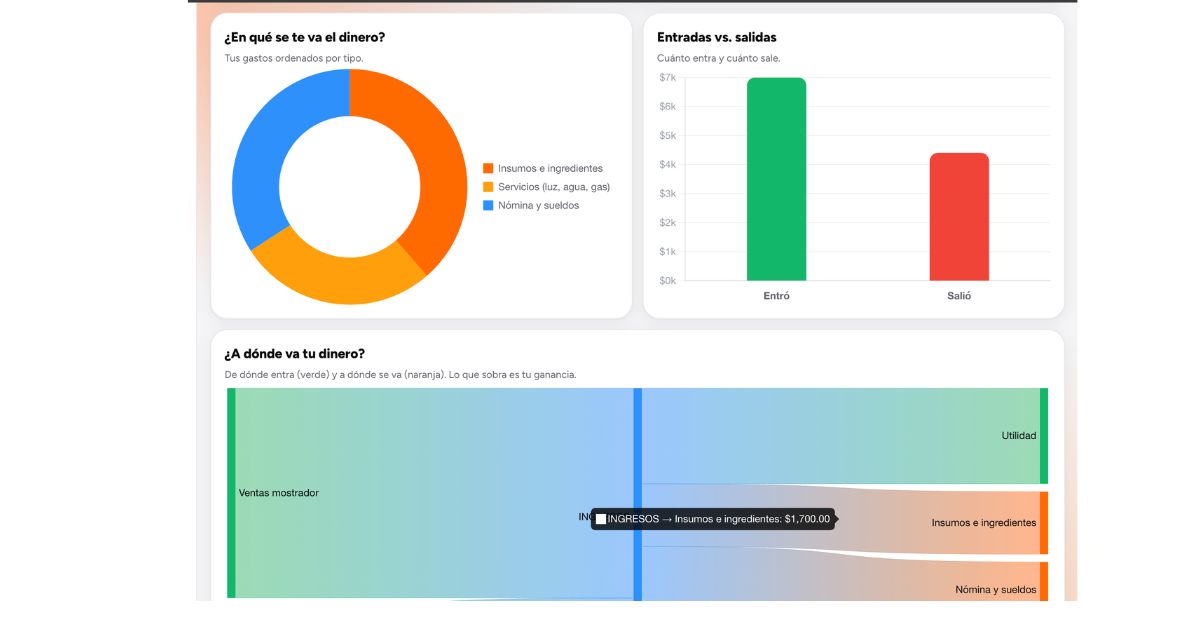Click the subtitle "Tus gastos ordenados por tipo."
The image size is (1200, 630).
point(294,58)
